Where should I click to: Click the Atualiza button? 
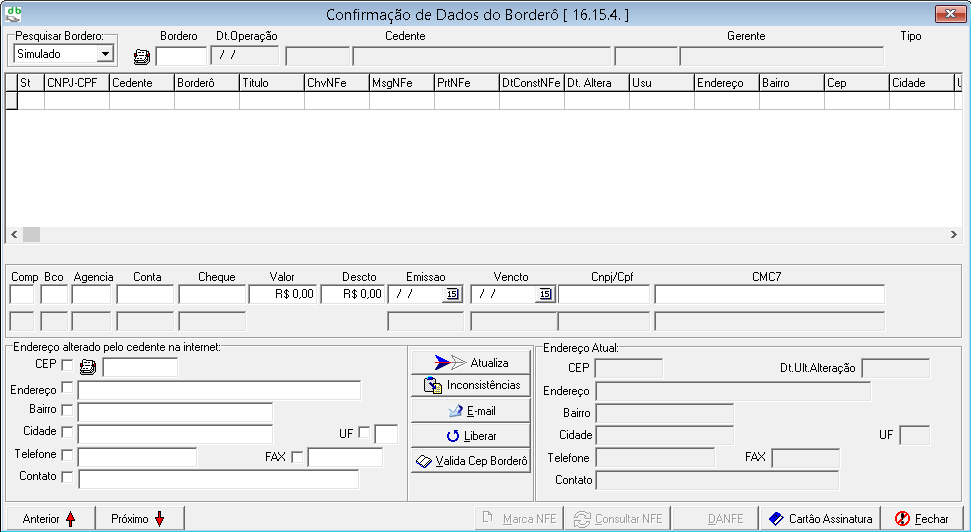coord(470,362)
